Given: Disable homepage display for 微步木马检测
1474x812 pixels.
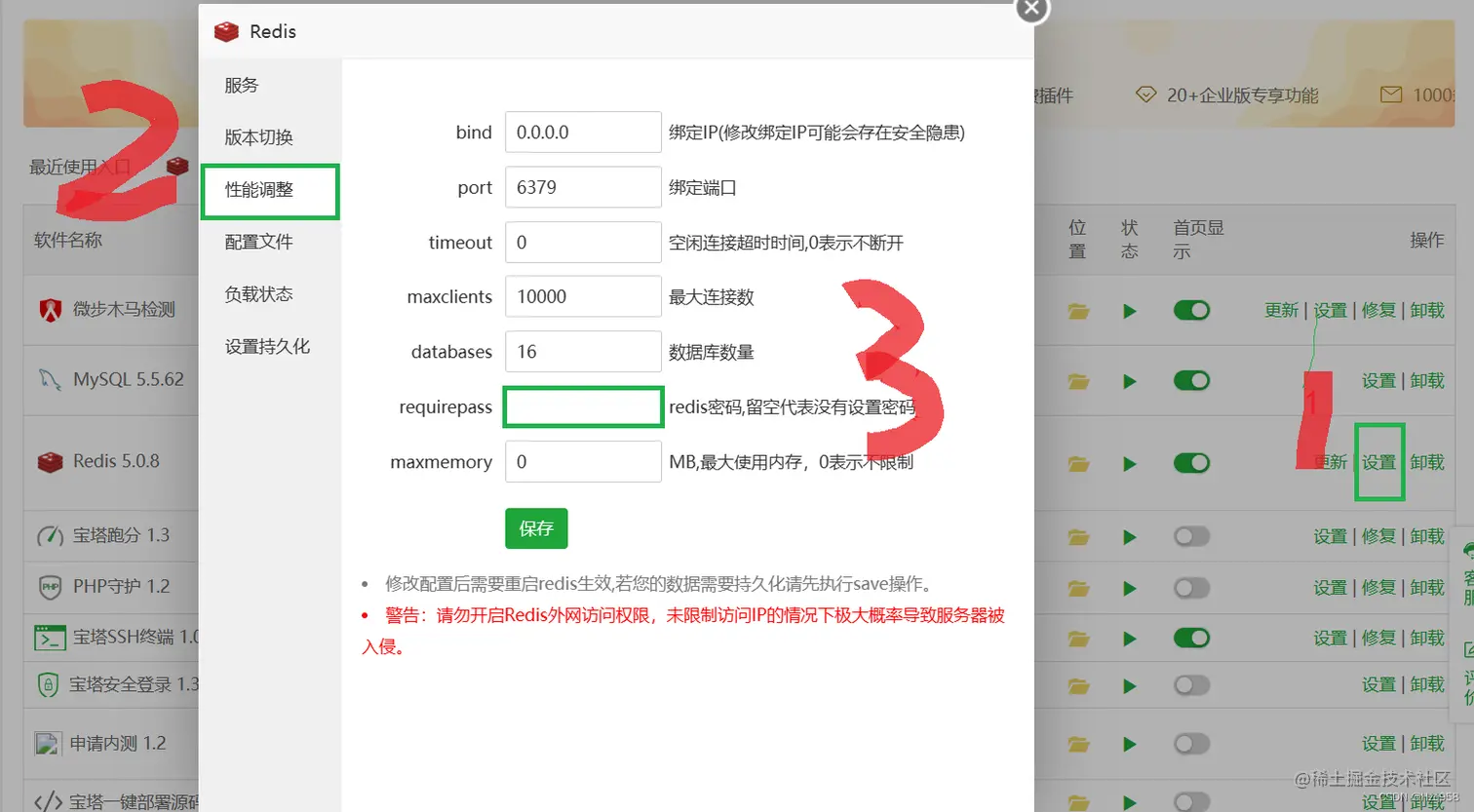Looking at the screenshot, I should 1191,310.
